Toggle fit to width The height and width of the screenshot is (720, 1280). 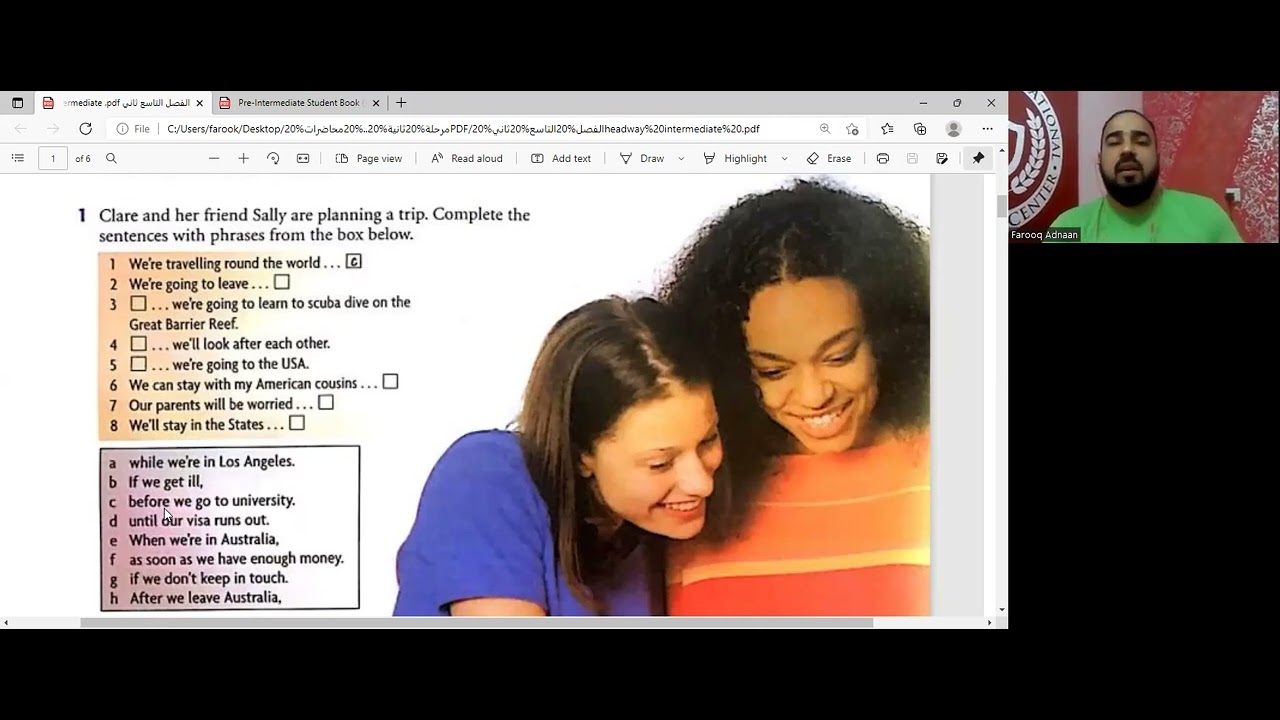[303, 158]
